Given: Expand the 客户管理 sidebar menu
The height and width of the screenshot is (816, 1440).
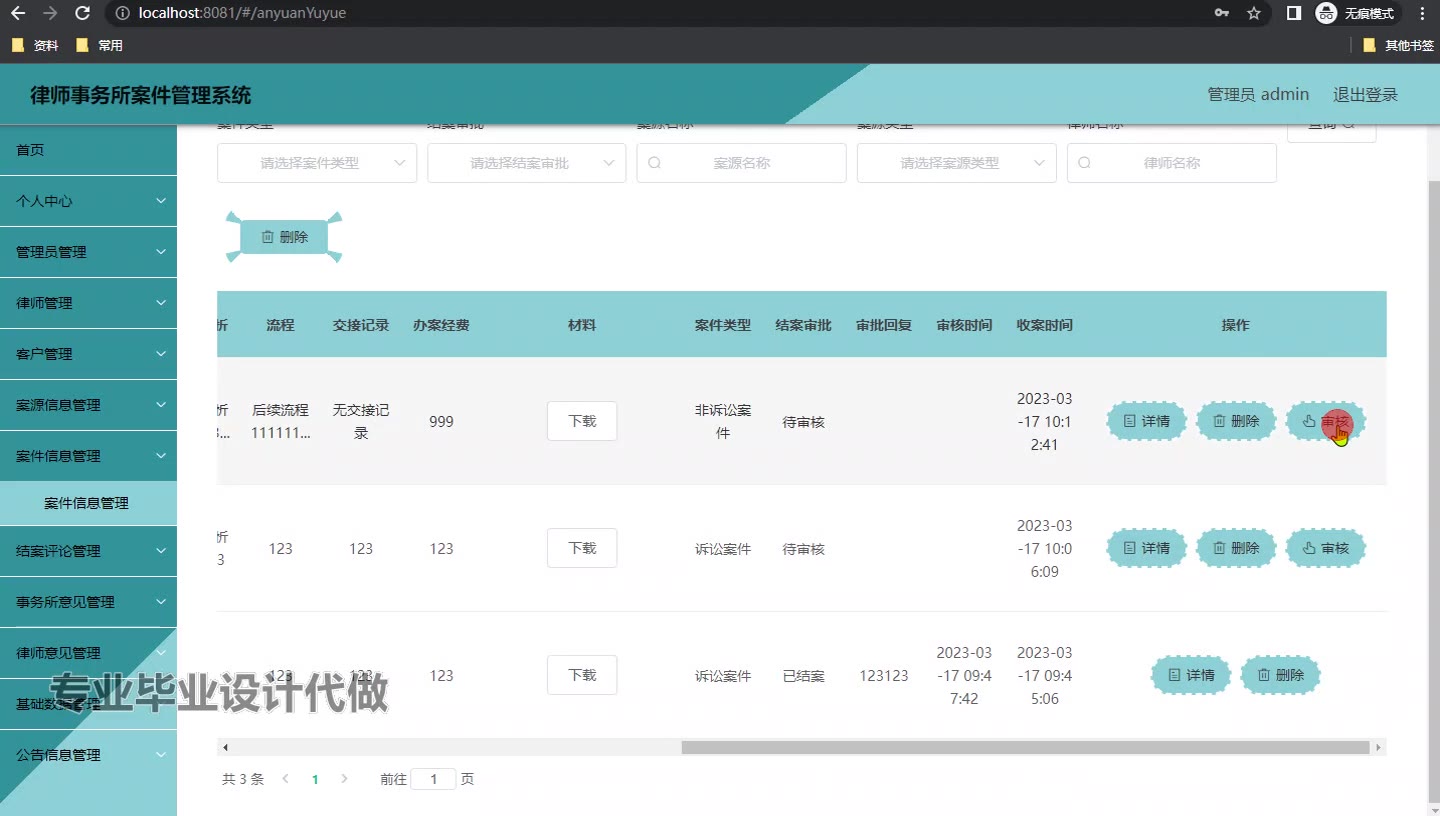Looking at the screenshot, I should 88,354.
